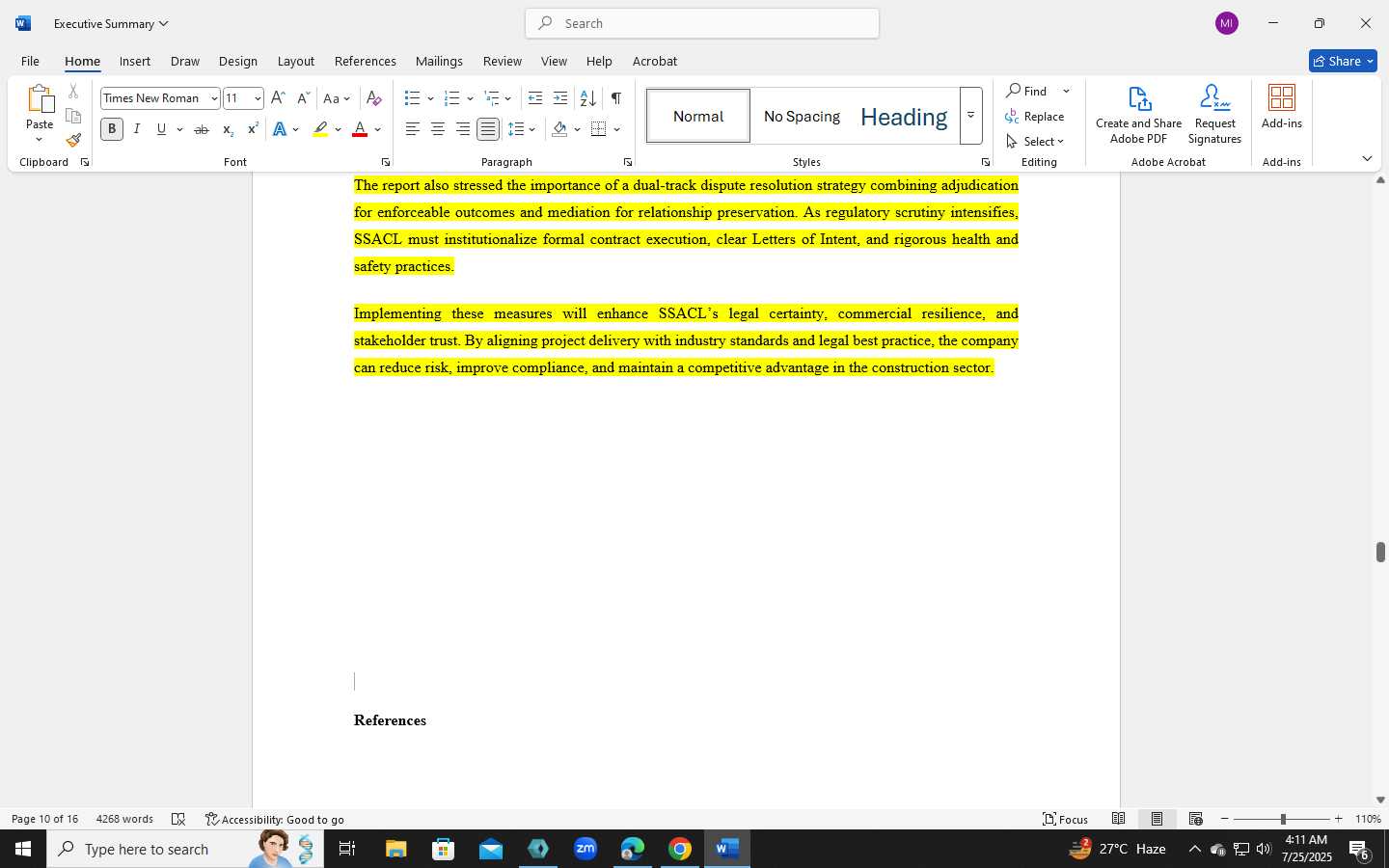This screenshot has width=1389, height=868.
Task: Toggle Bold formatting
Action: [112, 129]
